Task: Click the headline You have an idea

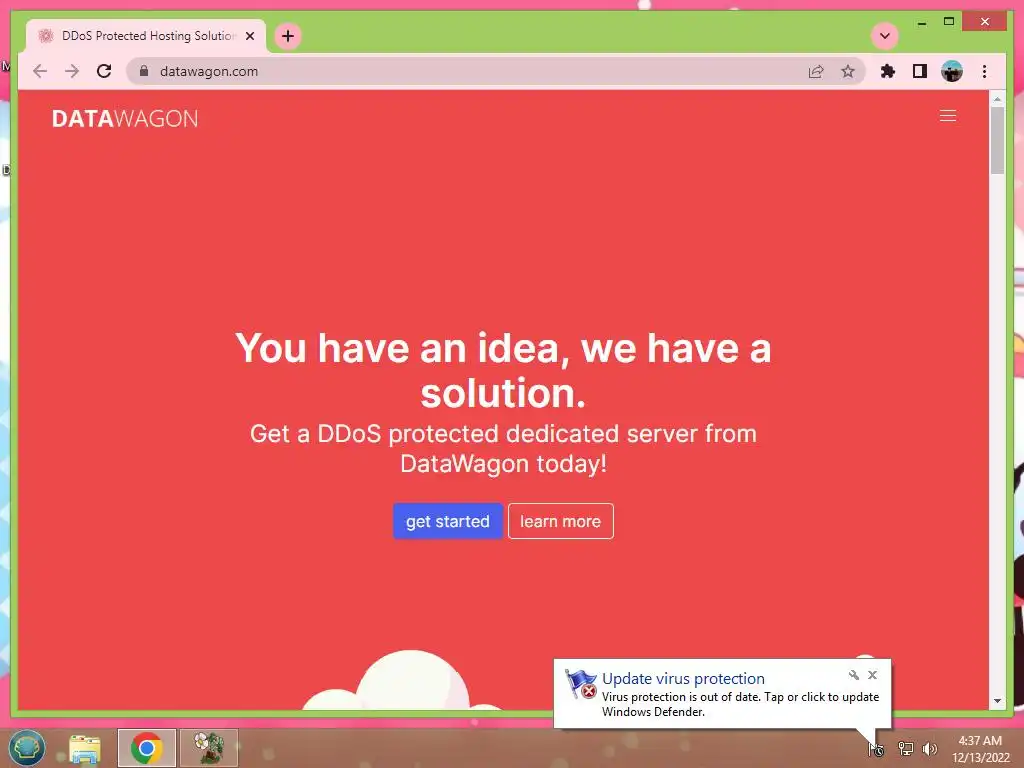Action: click(504, 370)
